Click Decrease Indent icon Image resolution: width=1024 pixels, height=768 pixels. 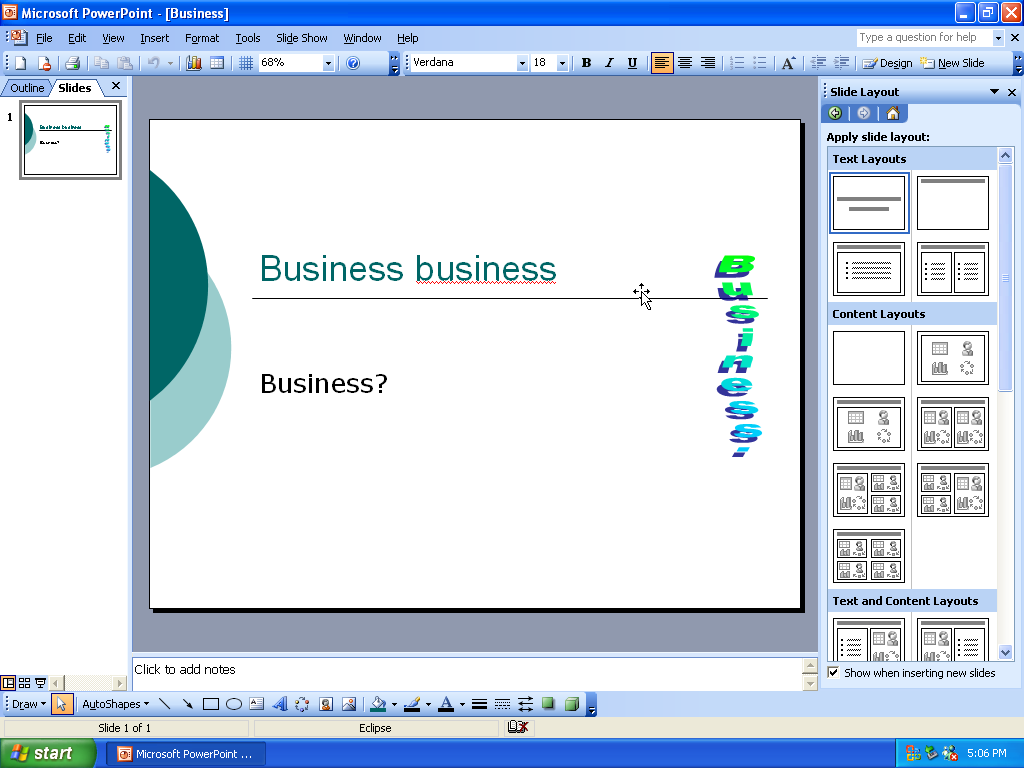pyautogui.click(x=818, y=63)
